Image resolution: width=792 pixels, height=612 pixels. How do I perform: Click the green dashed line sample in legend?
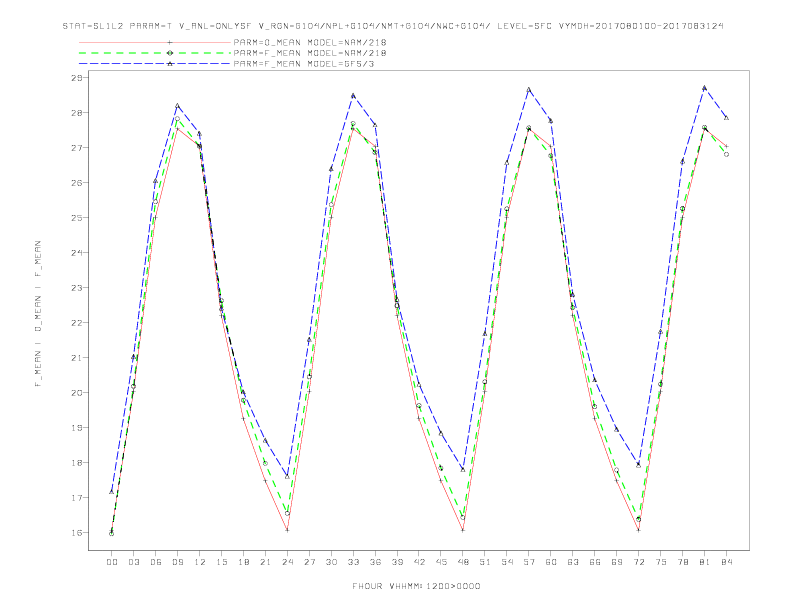(155, 53)
